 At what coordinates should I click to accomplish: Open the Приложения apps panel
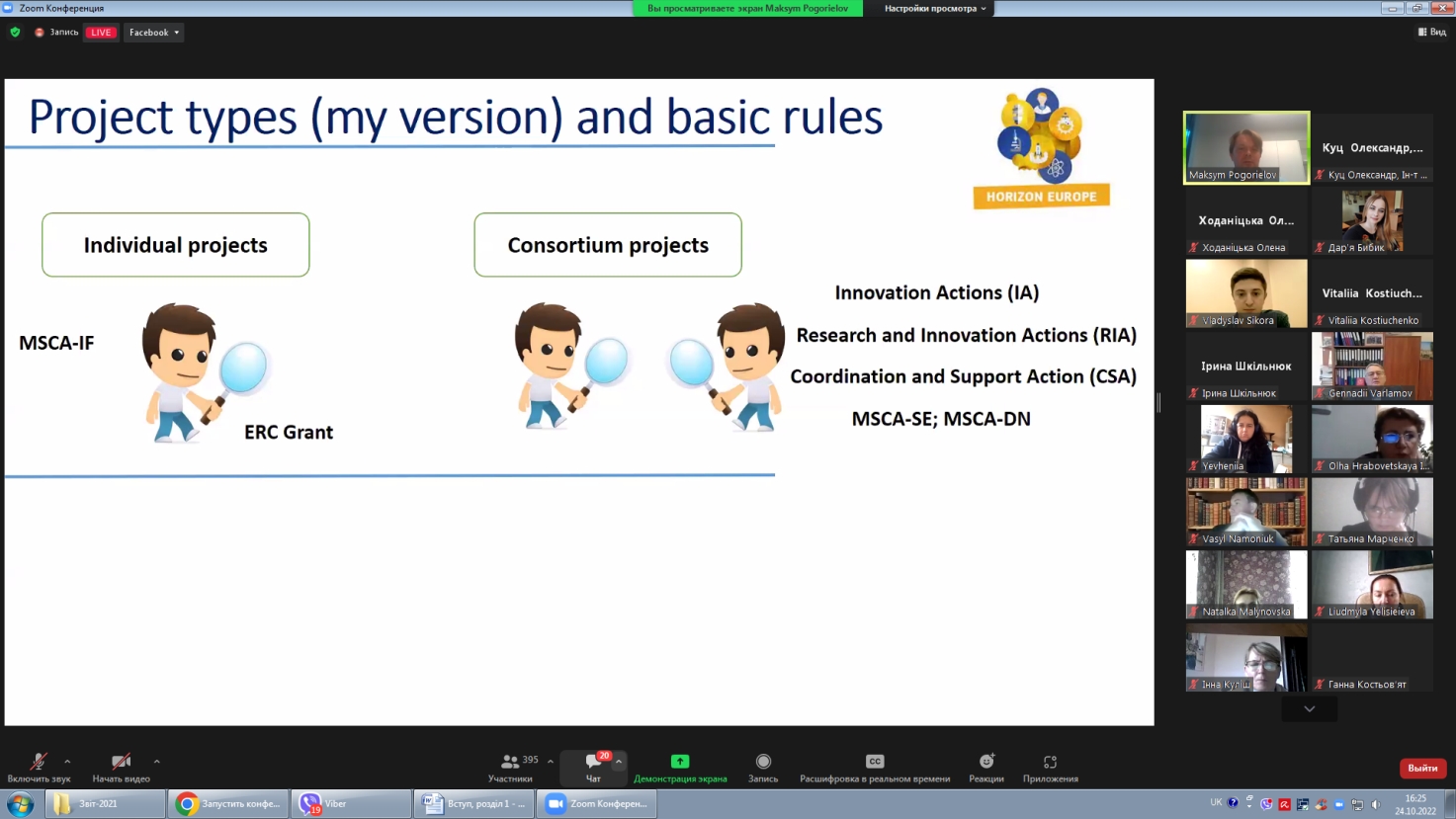(x=1050, y=767)
